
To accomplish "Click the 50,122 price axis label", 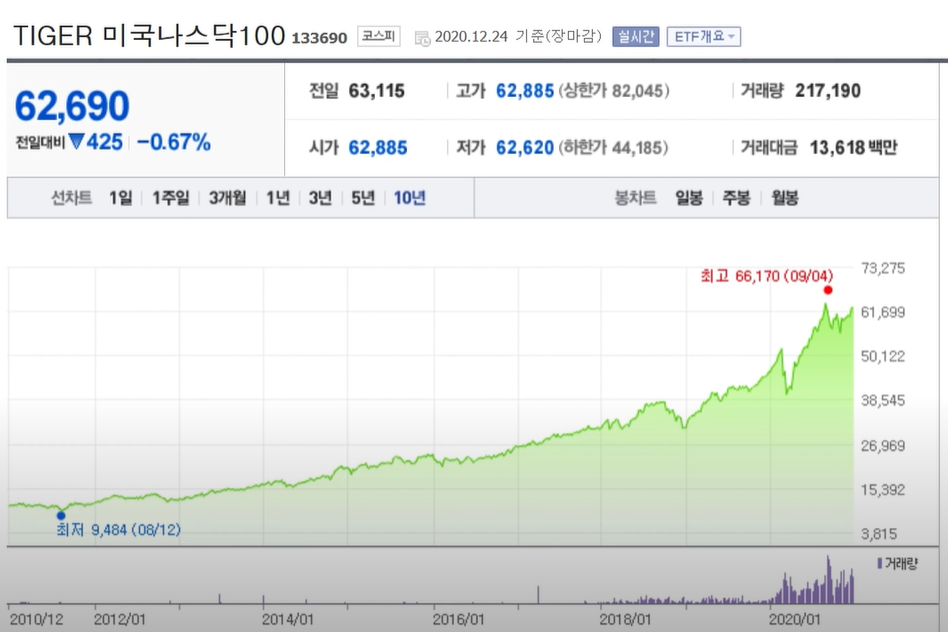I will point(883,356).
